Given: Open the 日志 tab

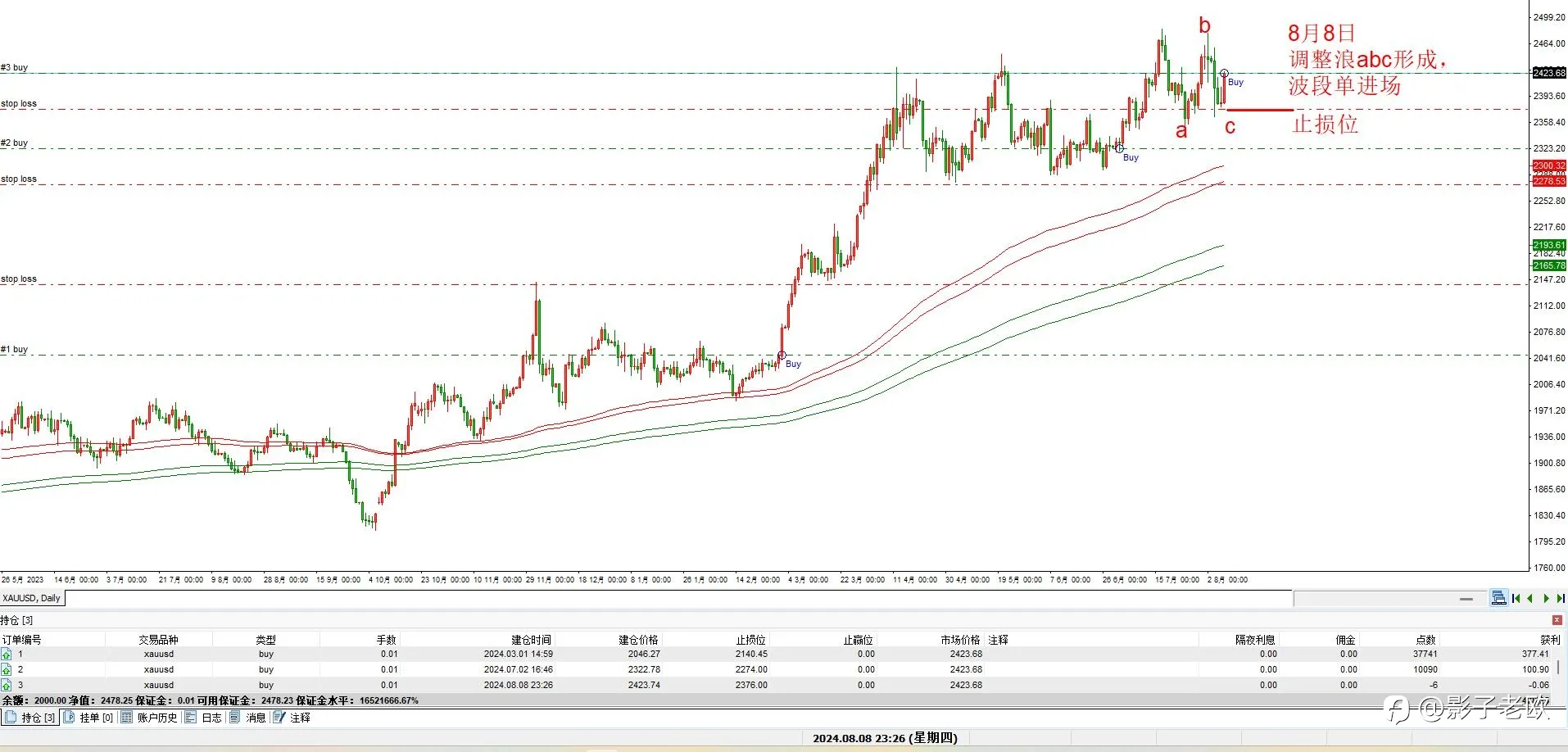Looking at the screenshot, I should (x=203, y=718).
